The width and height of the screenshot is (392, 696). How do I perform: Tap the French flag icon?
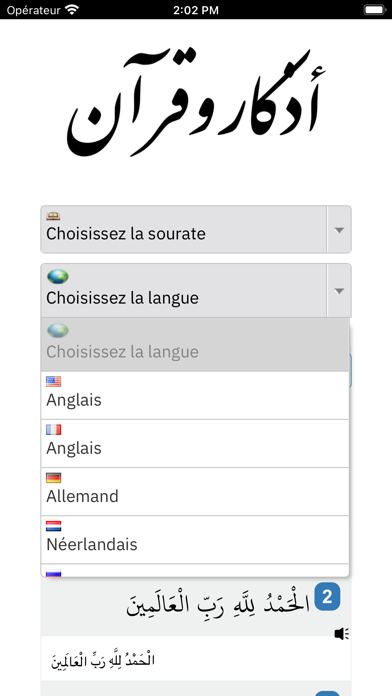[54, 430]
